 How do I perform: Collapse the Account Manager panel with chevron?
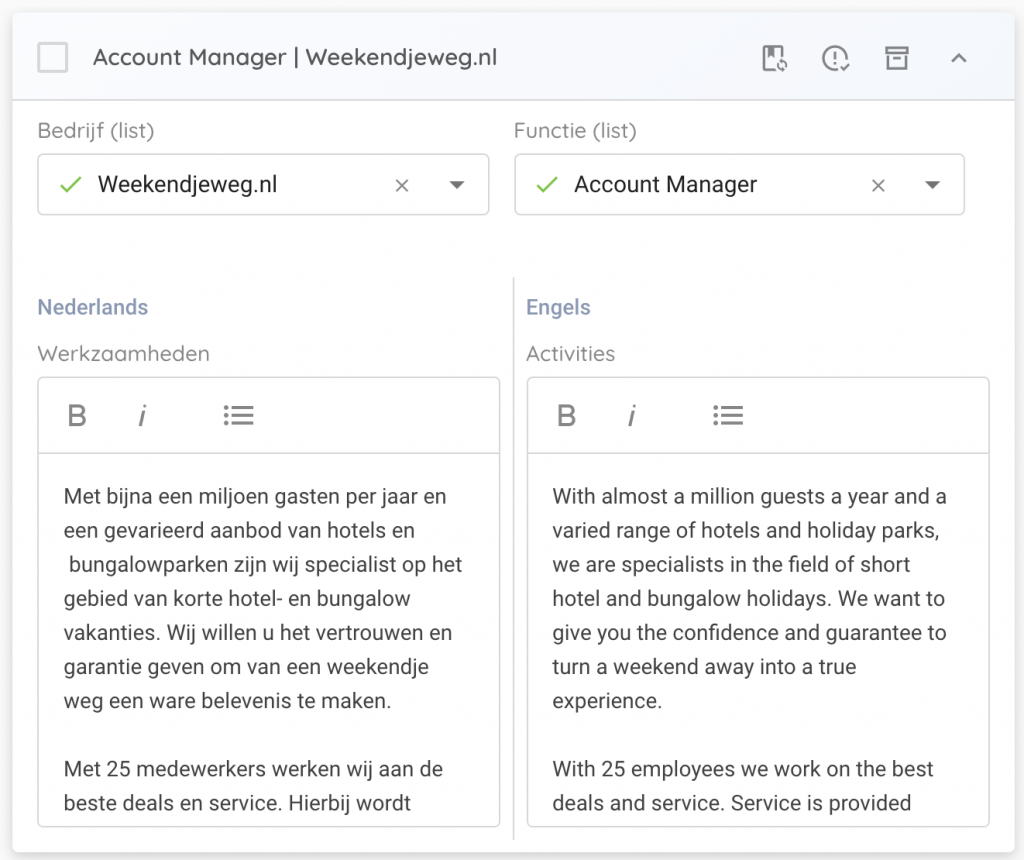click(958, 58)
